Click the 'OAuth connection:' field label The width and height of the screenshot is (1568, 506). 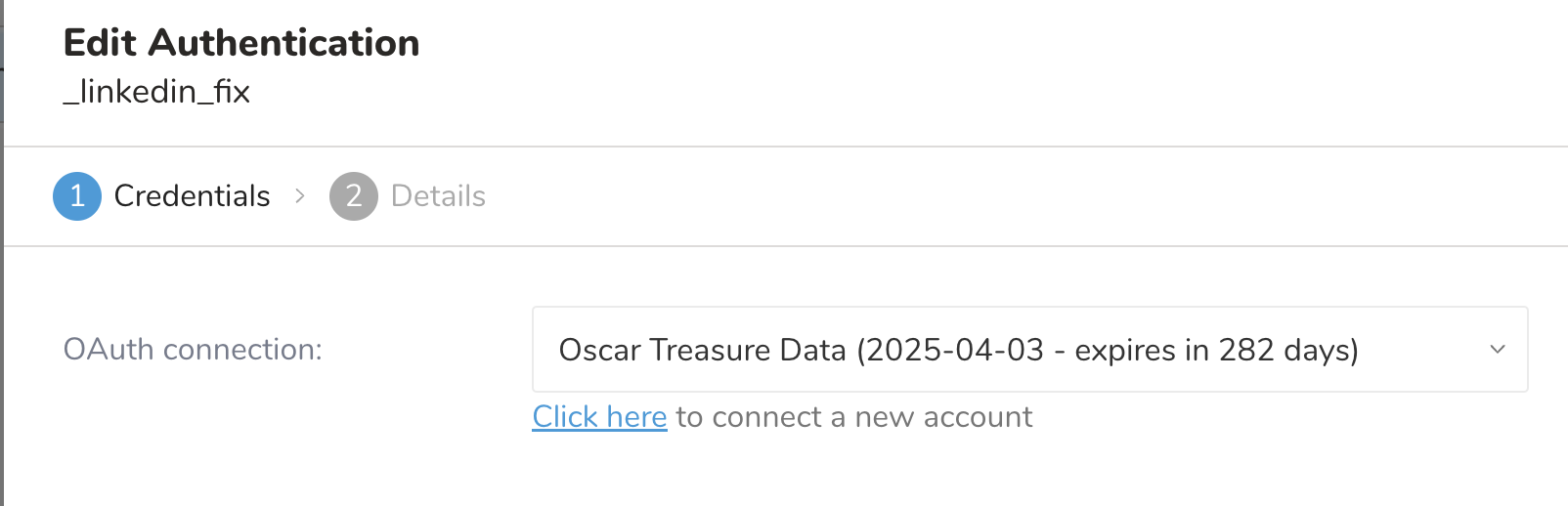193,350
